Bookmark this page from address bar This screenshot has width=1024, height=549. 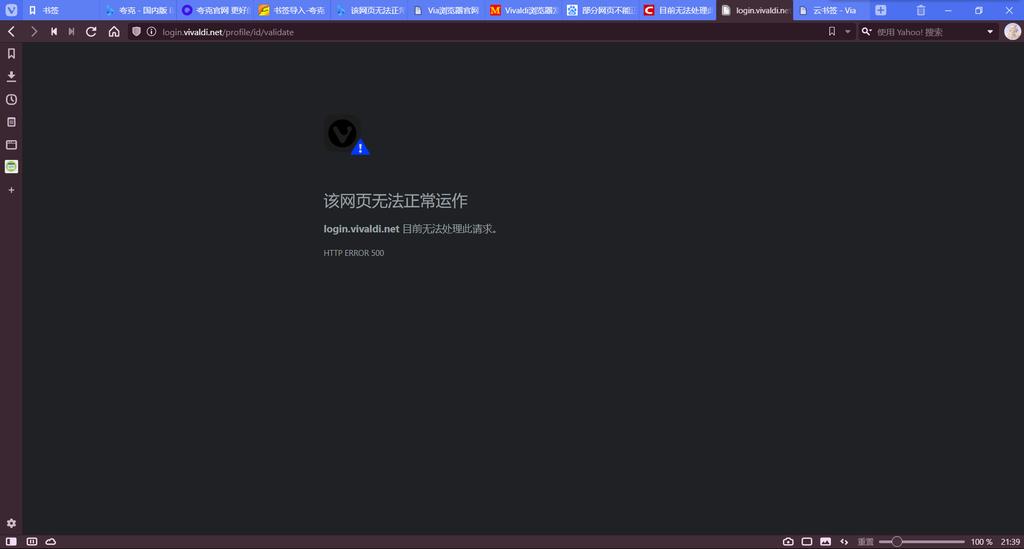[x=831, y=31]
